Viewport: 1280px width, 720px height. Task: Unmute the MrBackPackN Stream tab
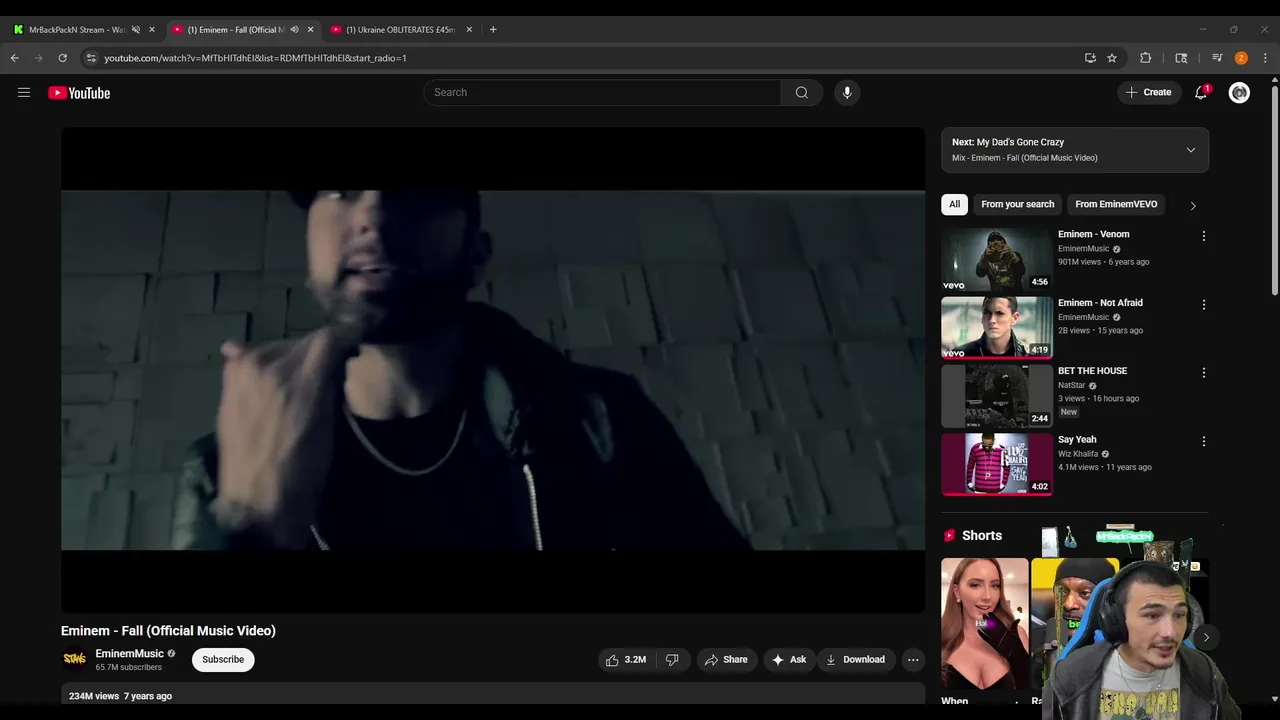136,29
